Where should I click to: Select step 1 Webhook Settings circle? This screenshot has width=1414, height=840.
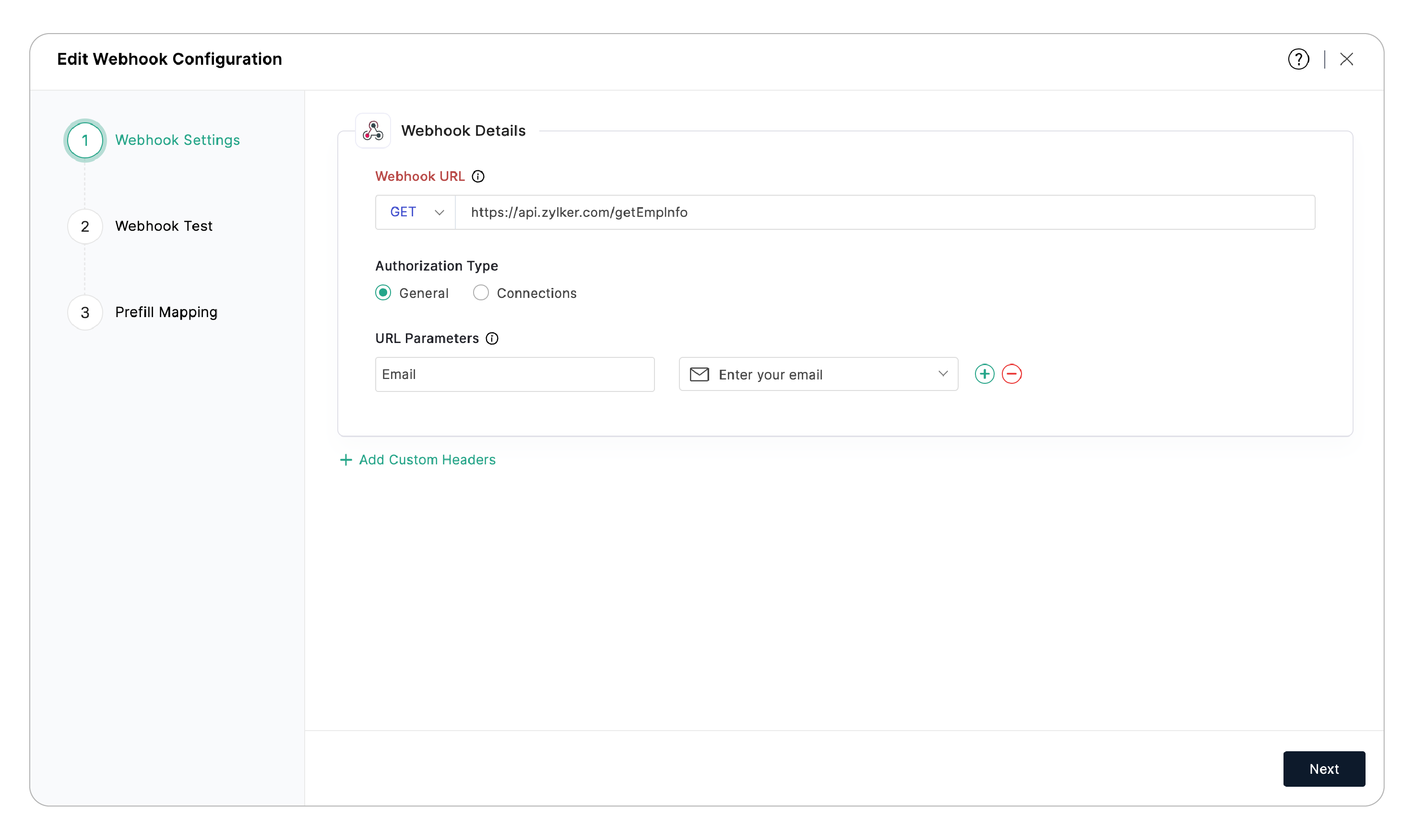coord(84,141)
